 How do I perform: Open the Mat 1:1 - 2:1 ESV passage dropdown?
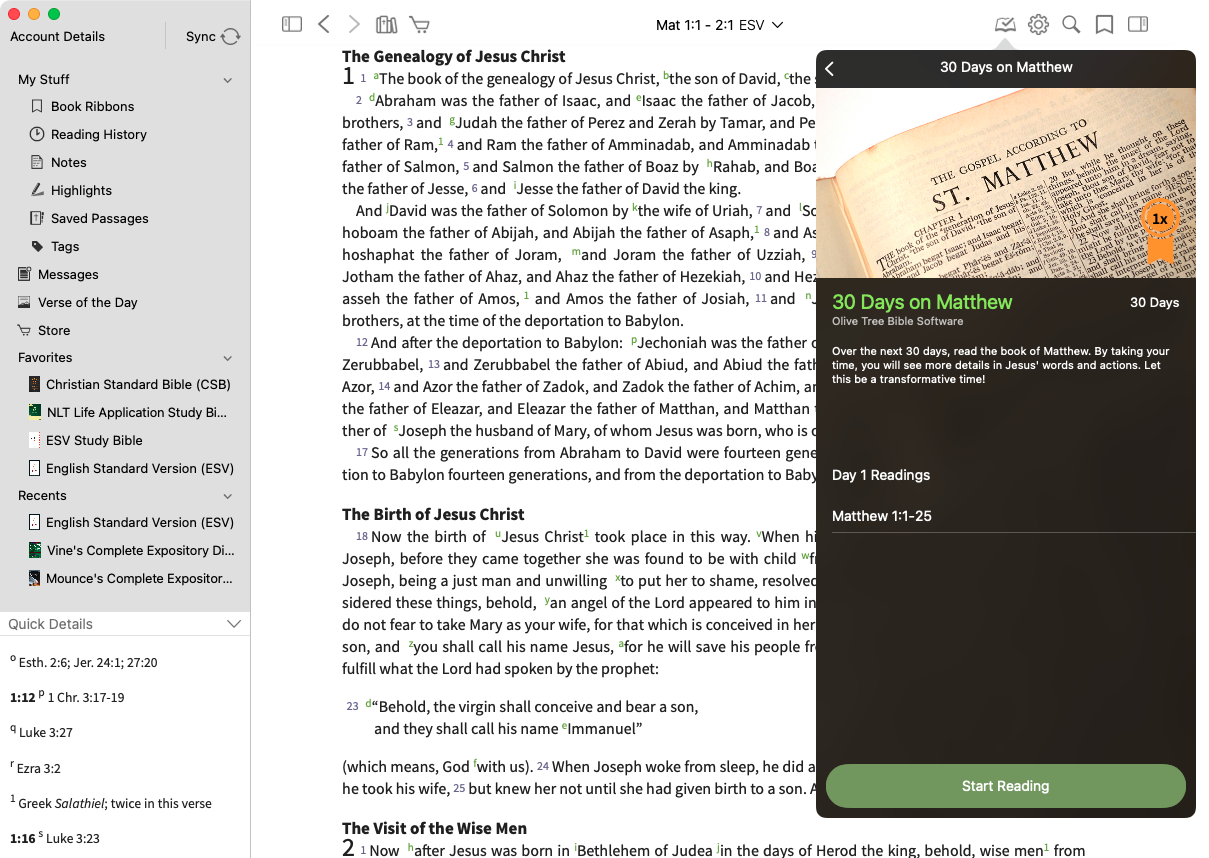[719, 24]
